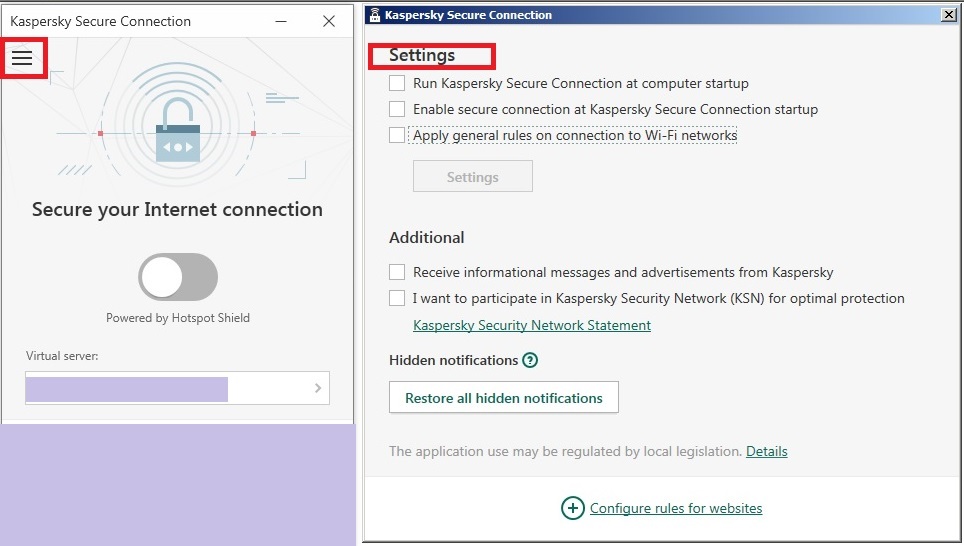Click the Virtual server label

coord(62,356)
